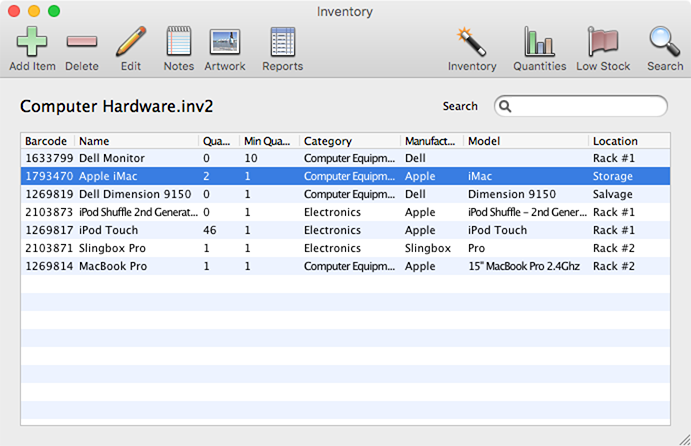
Task: Click the Slingbox manufacturer cell
Action: point(427,249)
